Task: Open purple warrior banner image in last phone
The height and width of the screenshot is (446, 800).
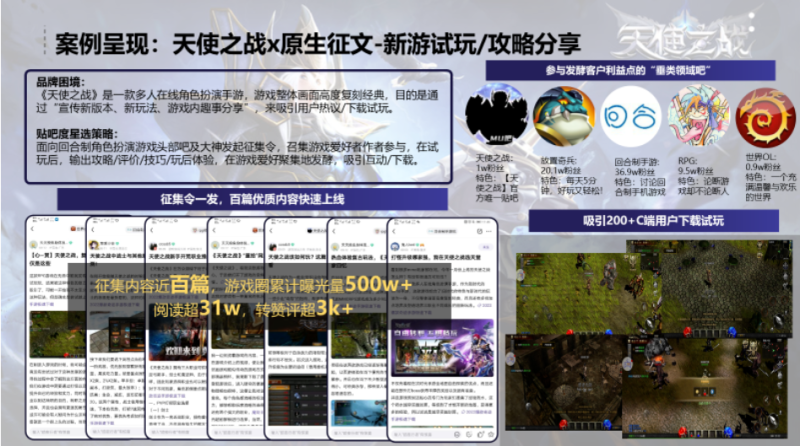Action: [442, 348]
